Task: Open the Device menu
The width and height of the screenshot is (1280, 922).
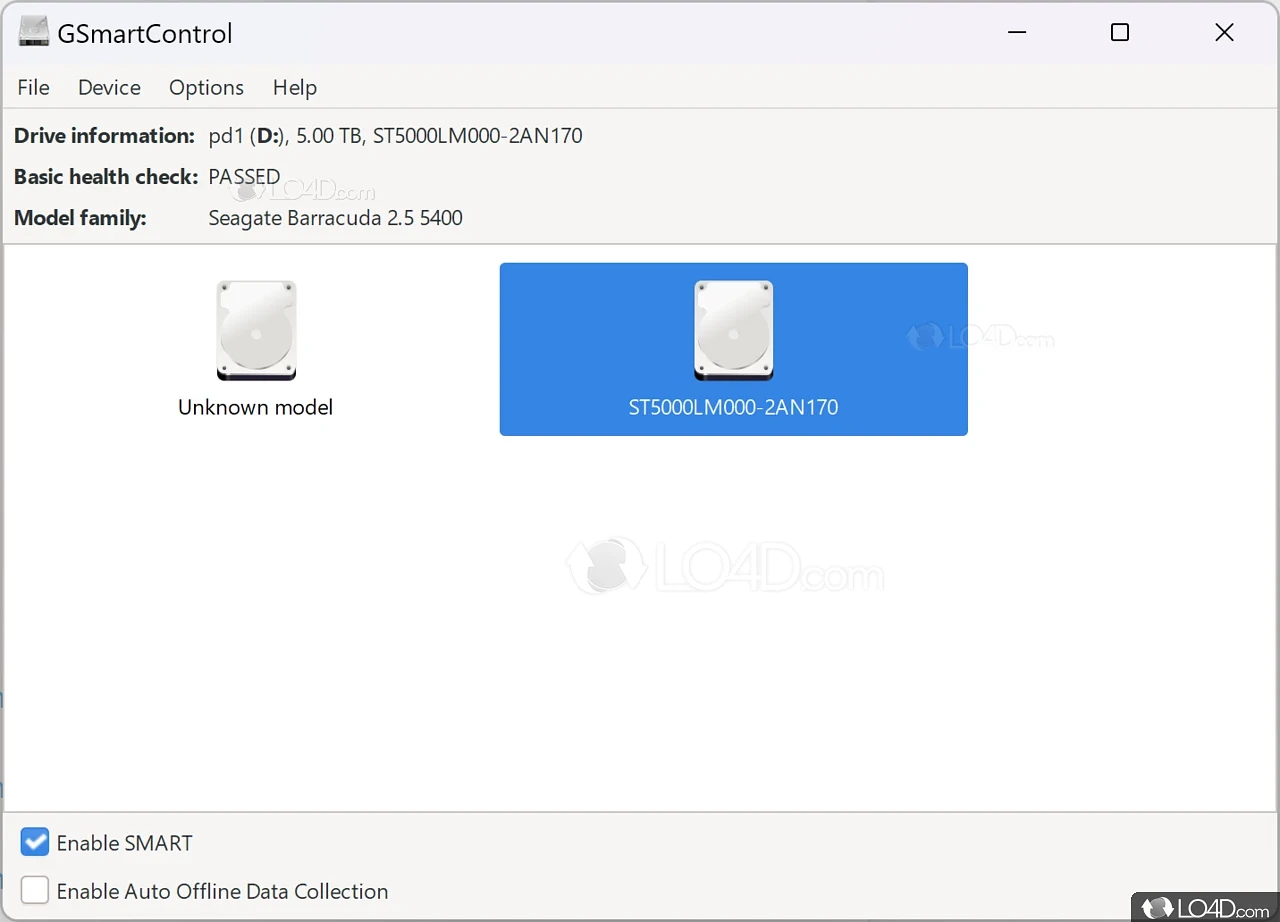Action: pos(108,88)
